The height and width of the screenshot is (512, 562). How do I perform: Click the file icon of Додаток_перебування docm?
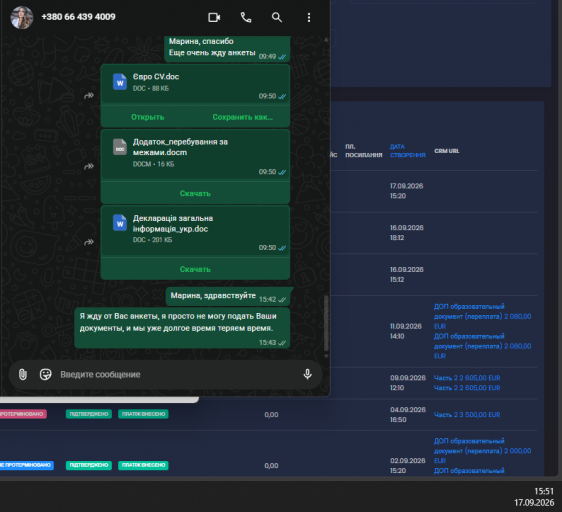120,147
